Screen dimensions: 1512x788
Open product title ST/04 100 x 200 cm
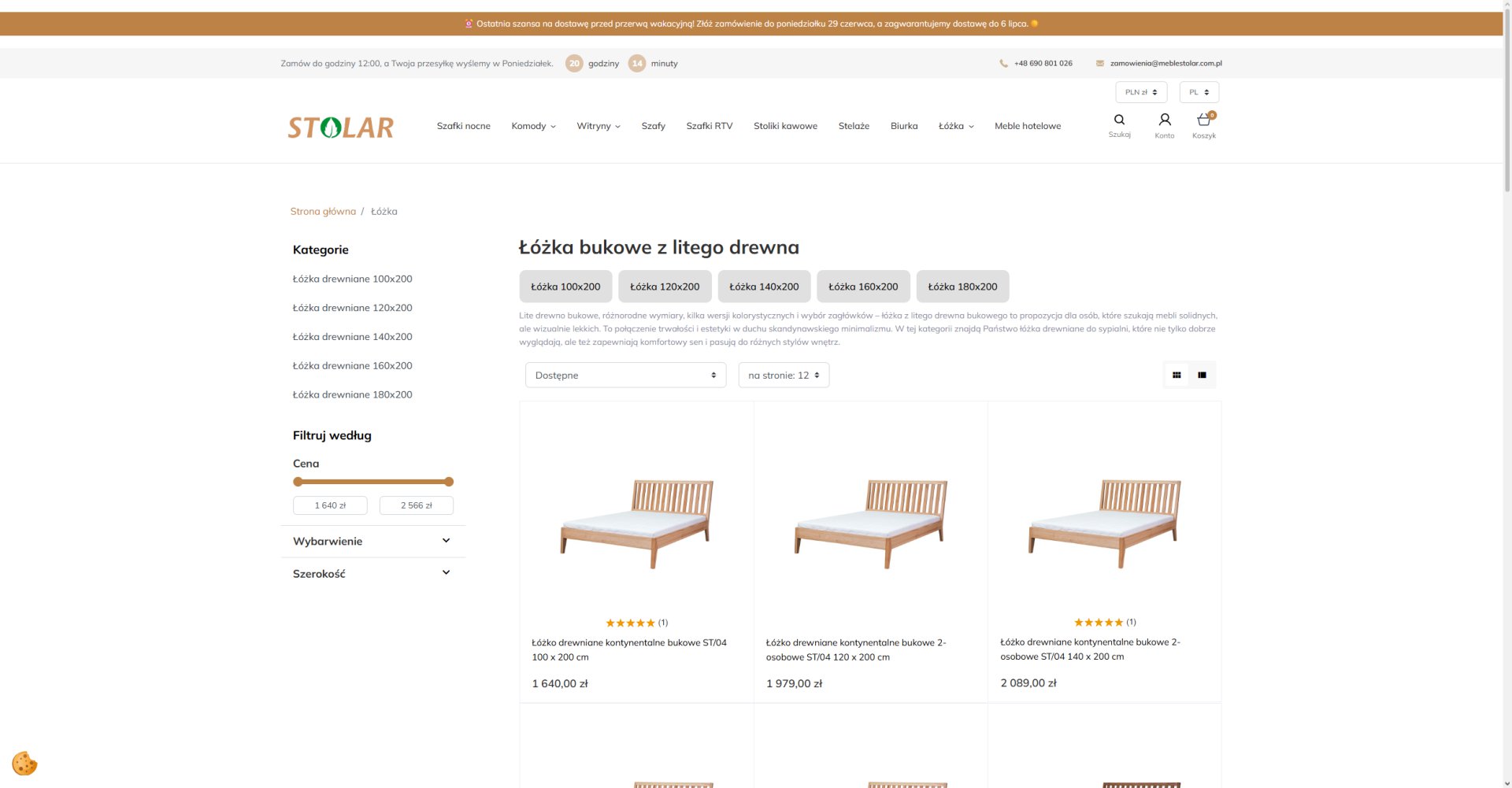point(629,649)
